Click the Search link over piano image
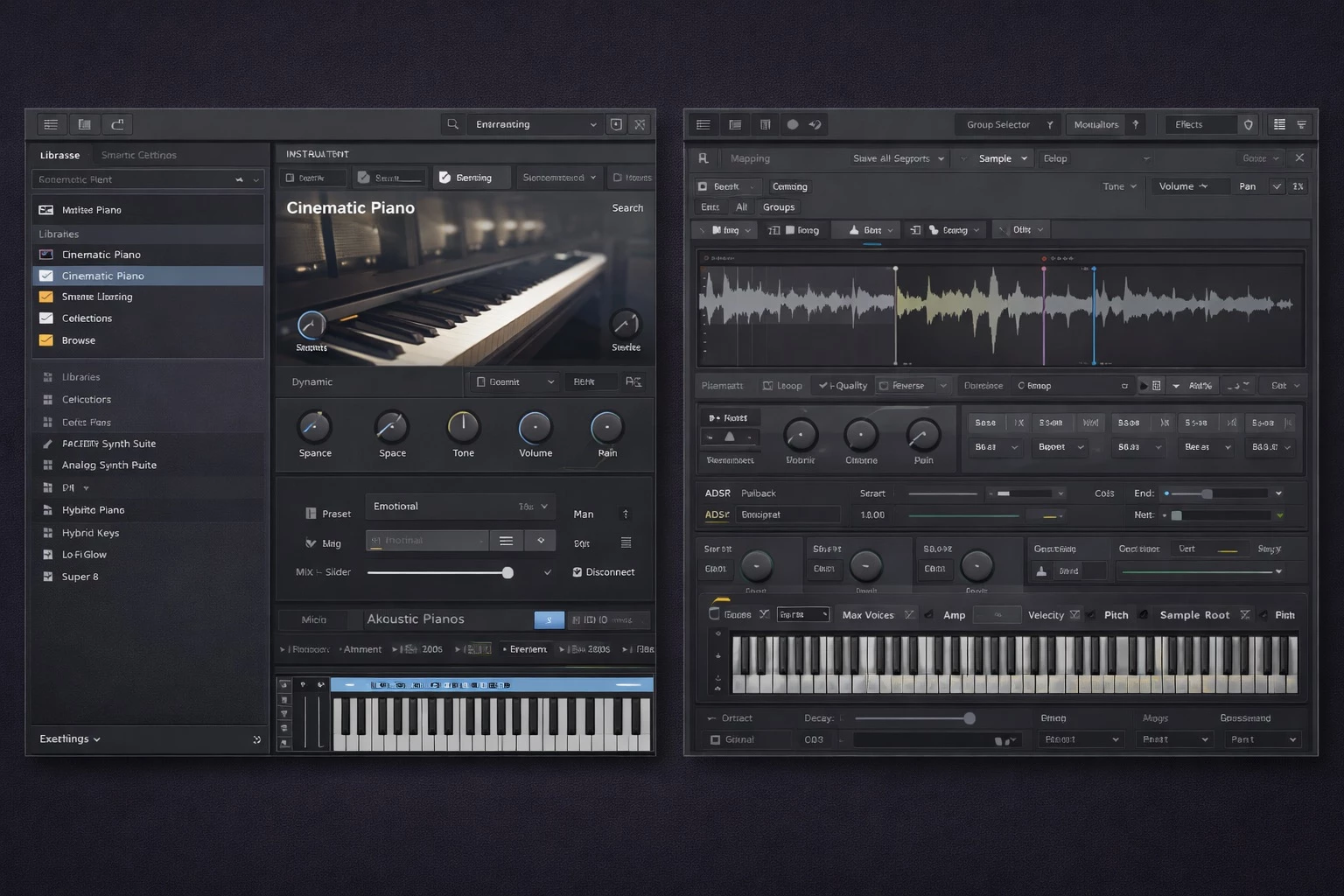 627,208
